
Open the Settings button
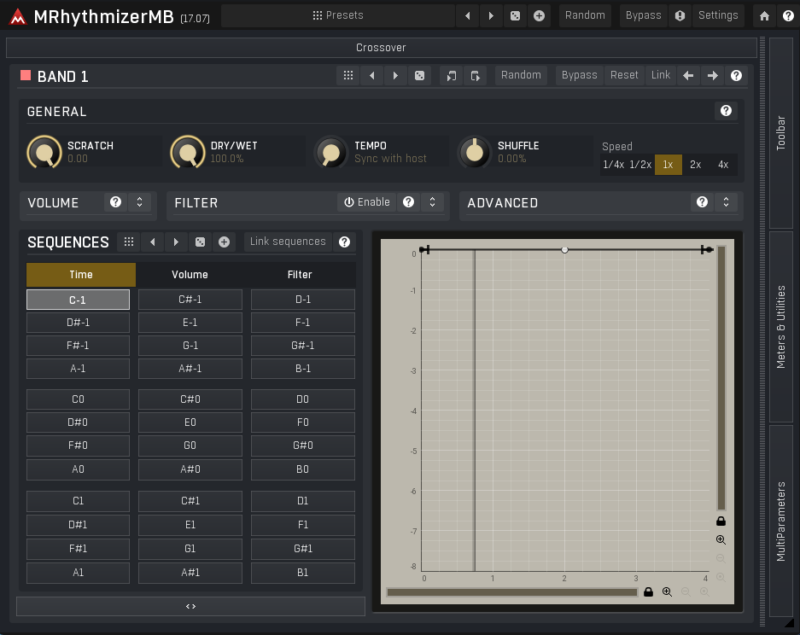pyautogui.click(x=718, y=15)
